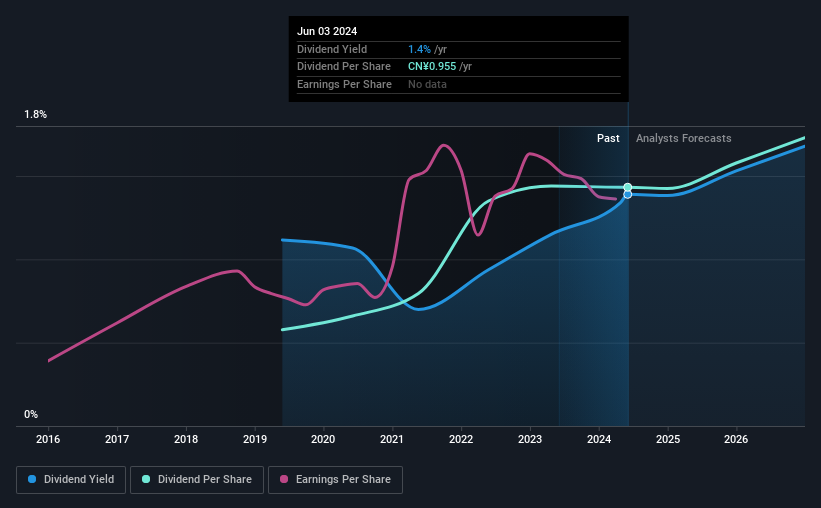Click the 1.4% dividend yield value in tooltip

(x=419, y=49)
